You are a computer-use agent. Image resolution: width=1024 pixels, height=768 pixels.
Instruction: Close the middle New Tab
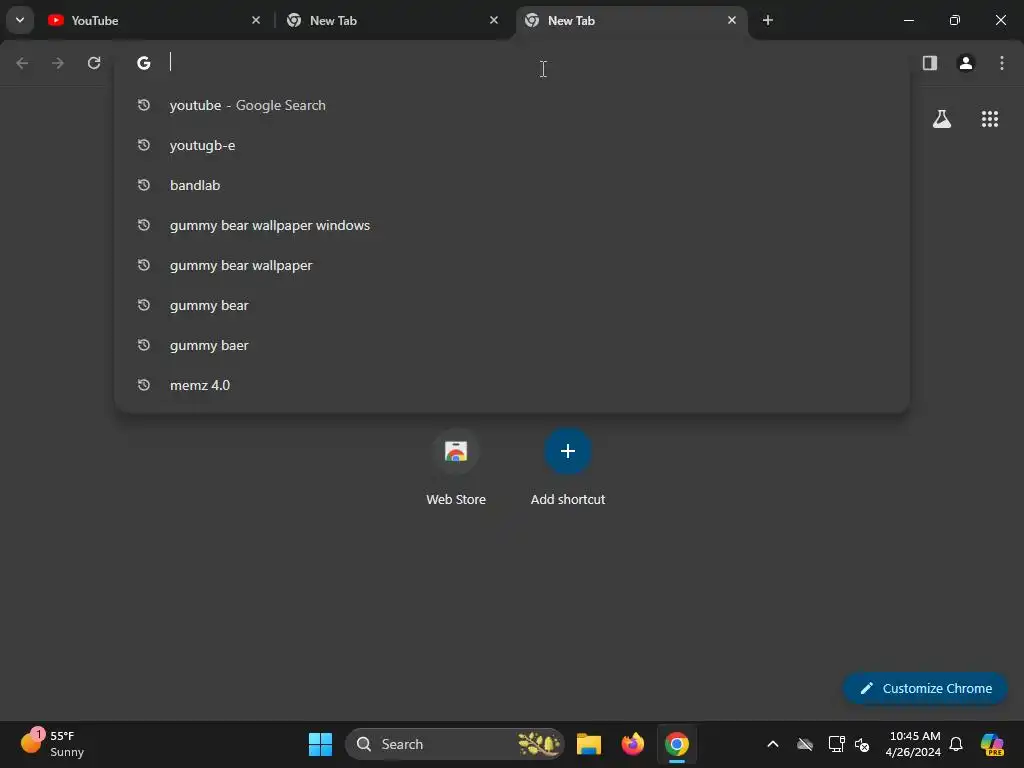(x=494, y=20)
